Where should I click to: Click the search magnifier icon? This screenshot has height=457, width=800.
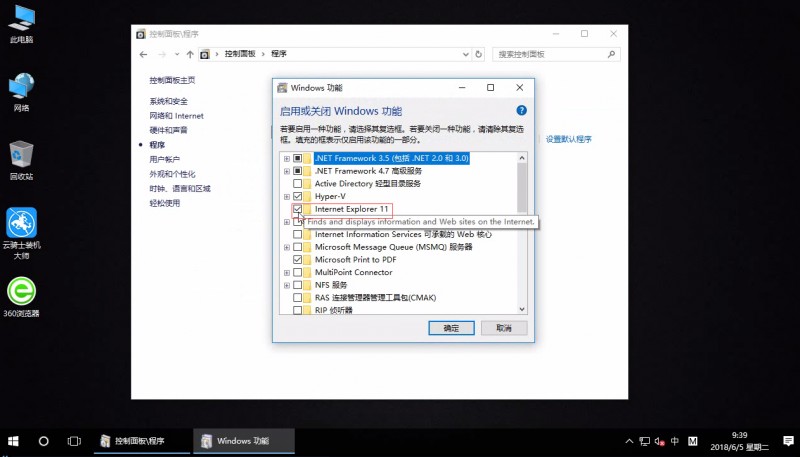611,54
